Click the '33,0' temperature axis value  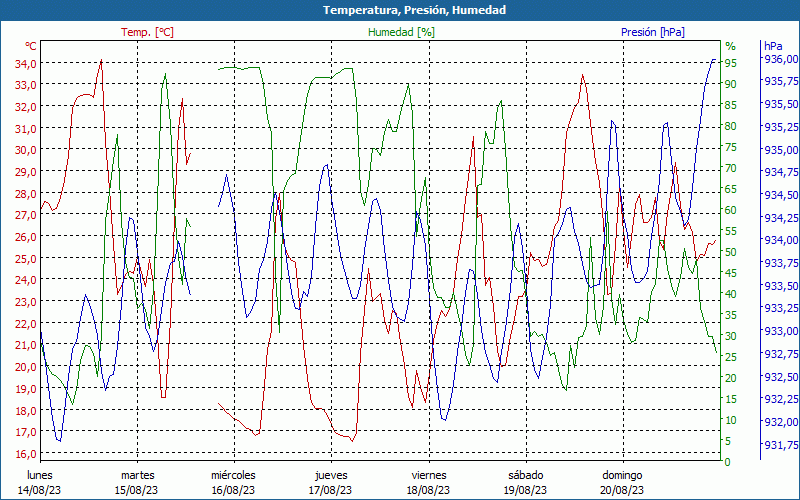(26, 85)
